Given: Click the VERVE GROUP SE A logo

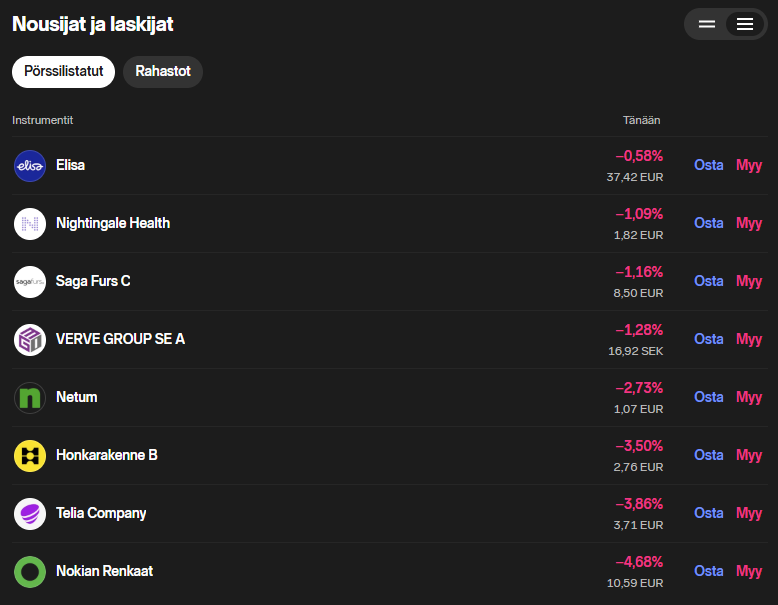Looking at the screenshot, I should 30,340.
